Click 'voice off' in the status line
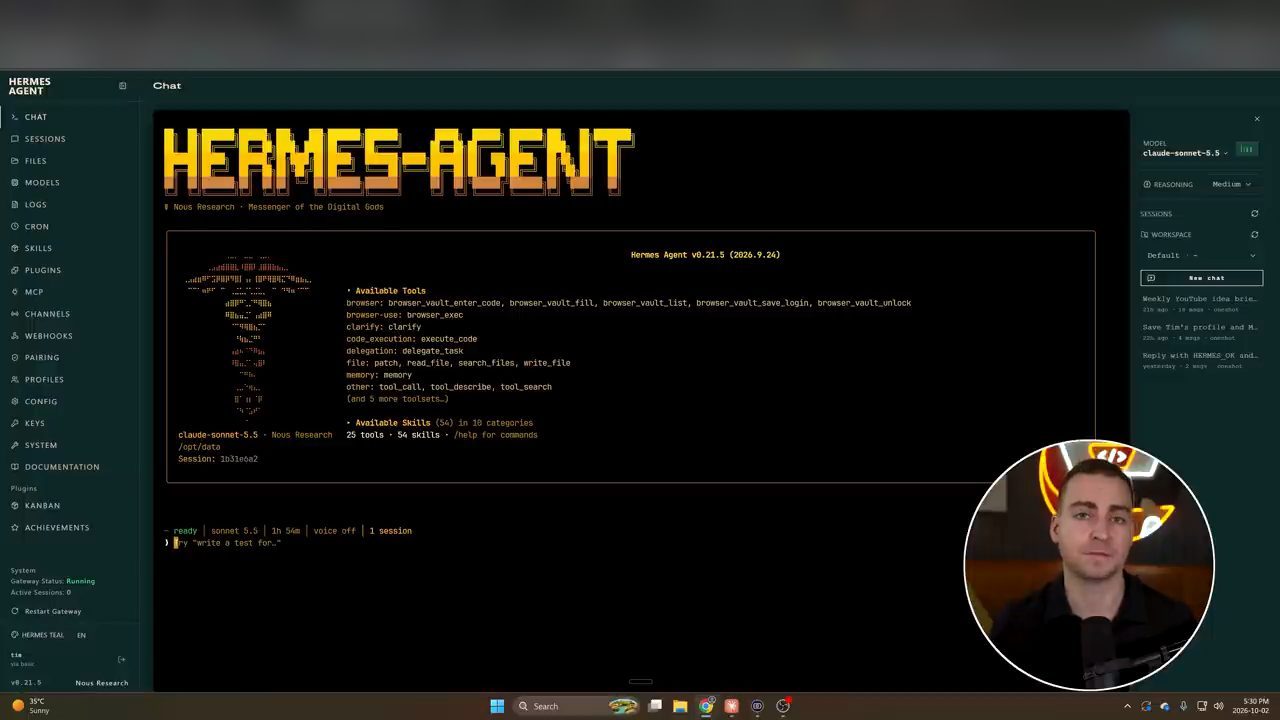The image size is (1280, 720). 334,531
